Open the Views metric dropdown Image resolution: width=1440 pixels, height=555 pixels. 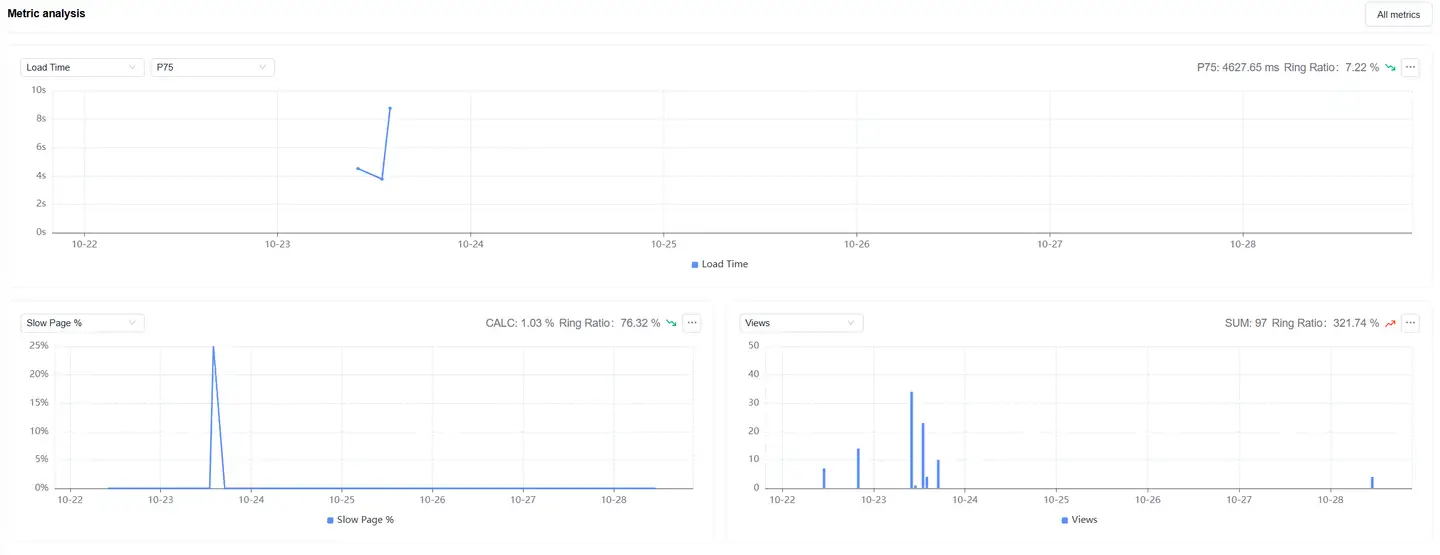(x=801, y=323)
